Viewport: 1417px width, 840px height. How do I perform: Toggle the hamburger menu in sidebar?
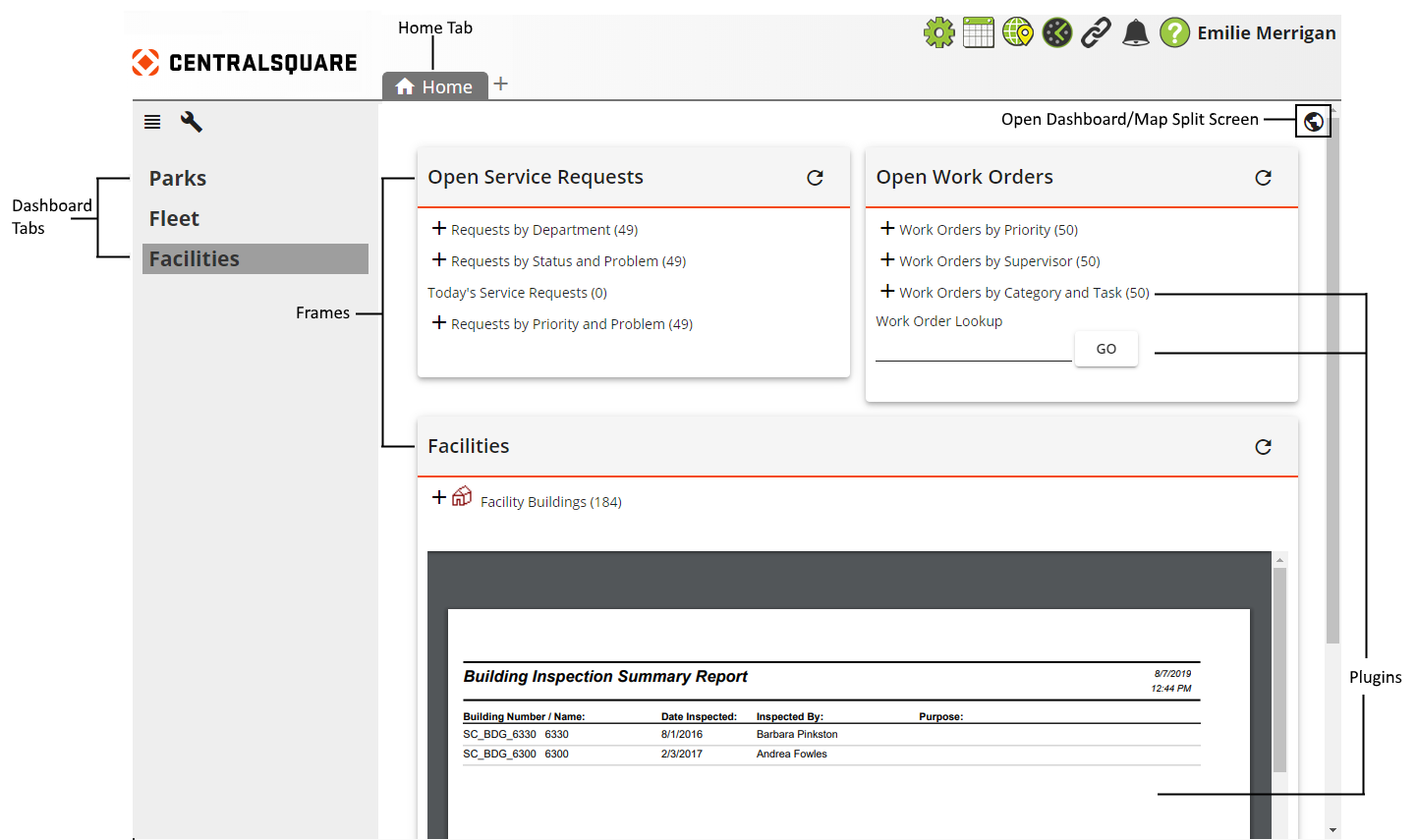(x=152, y=122)
